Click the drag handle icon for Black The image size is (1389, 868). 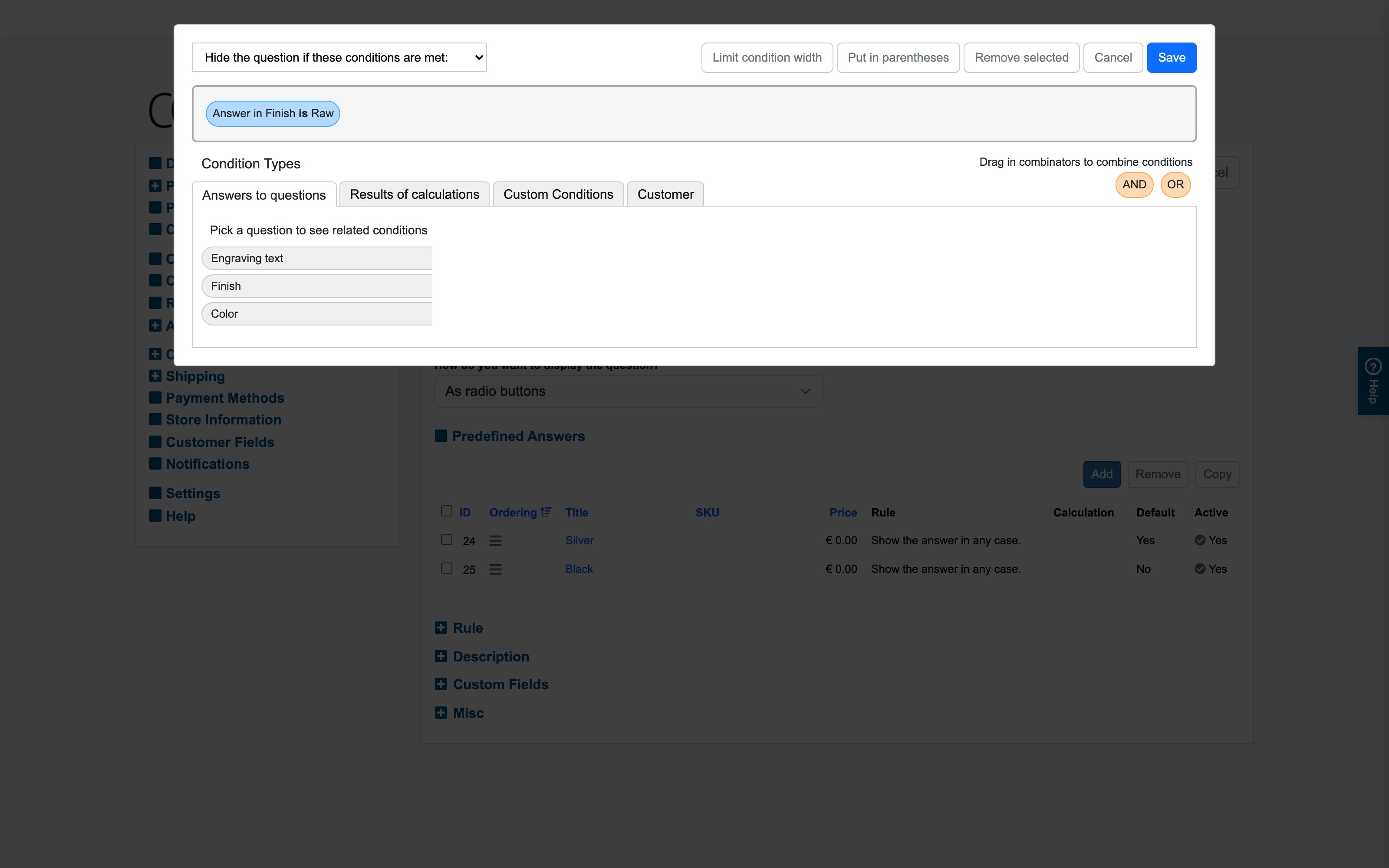[495, 569]
